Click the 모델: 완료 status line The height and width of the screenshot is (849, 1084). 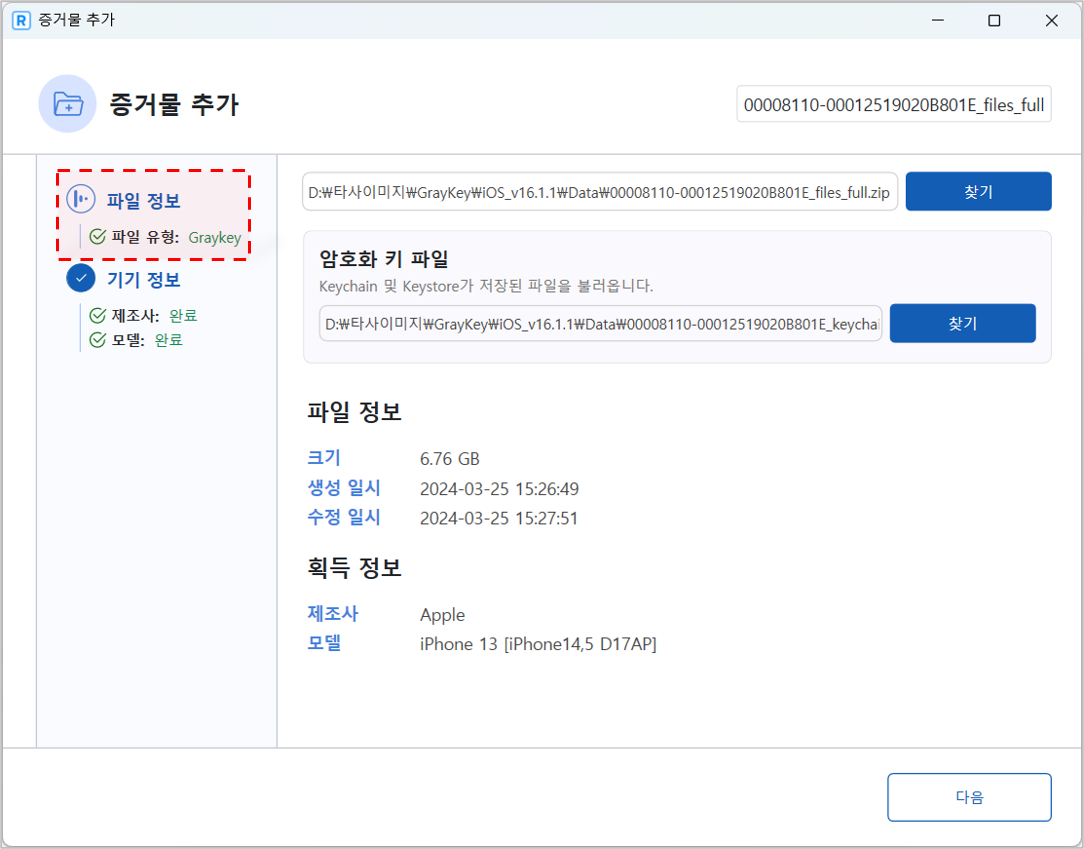point(136,339)
